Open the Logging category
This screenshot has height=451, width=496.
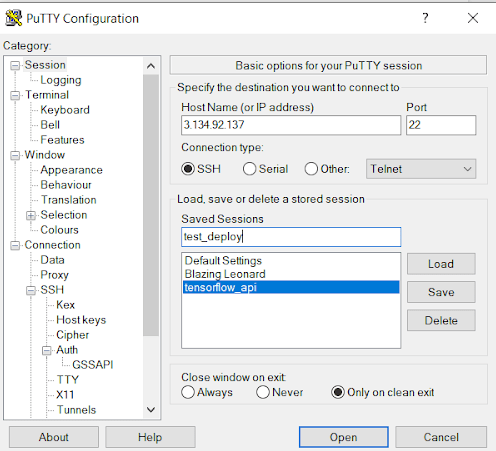click(x=61, y=80)
